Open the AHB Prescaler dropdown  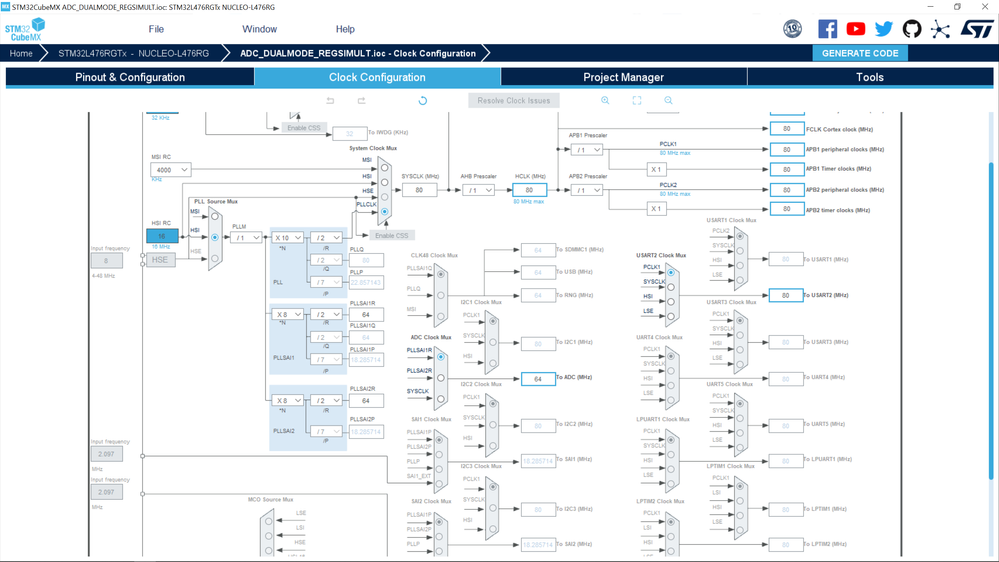click(478, 190)
